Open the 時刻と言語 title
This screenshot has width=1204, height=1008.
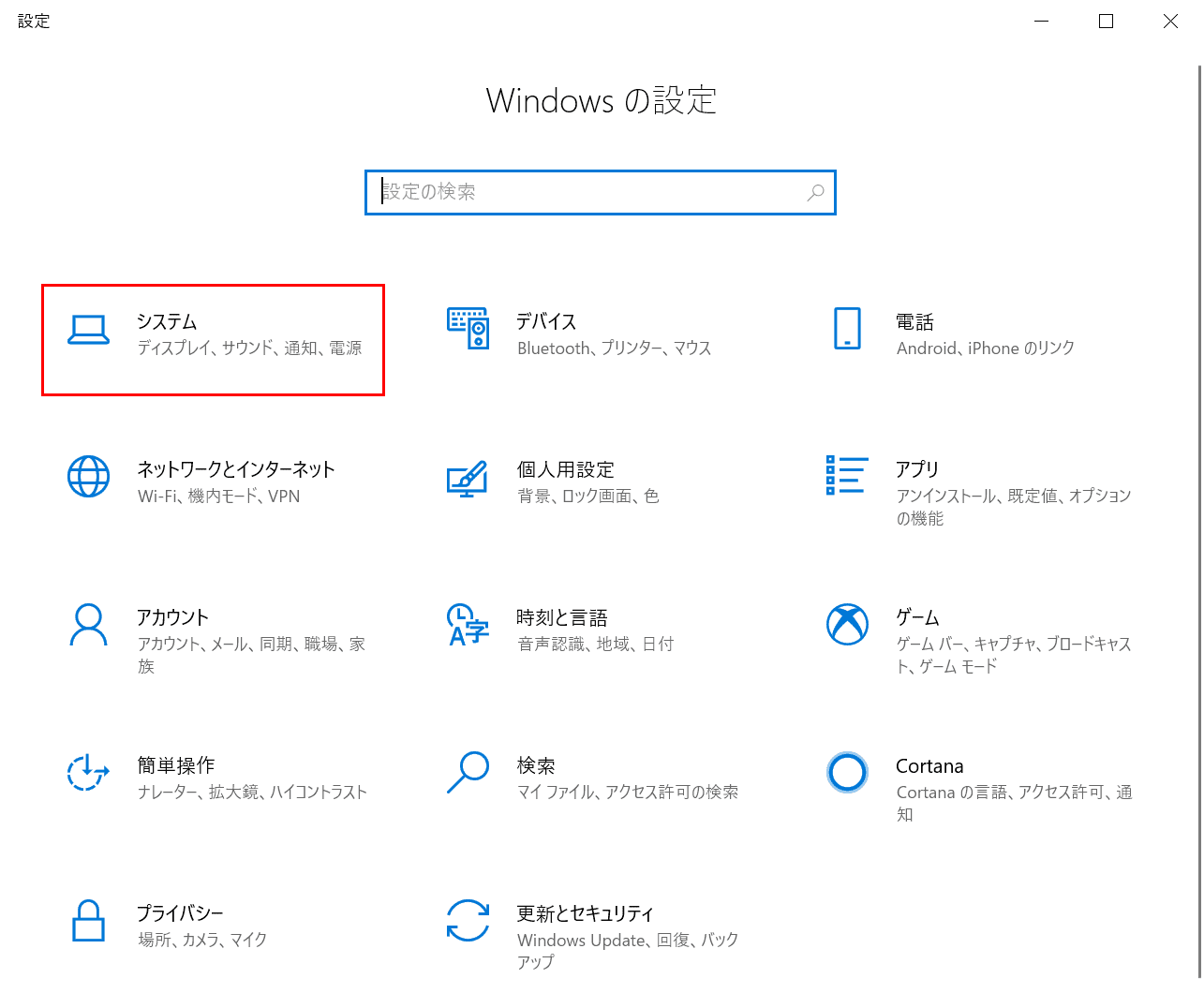[562, 617]
